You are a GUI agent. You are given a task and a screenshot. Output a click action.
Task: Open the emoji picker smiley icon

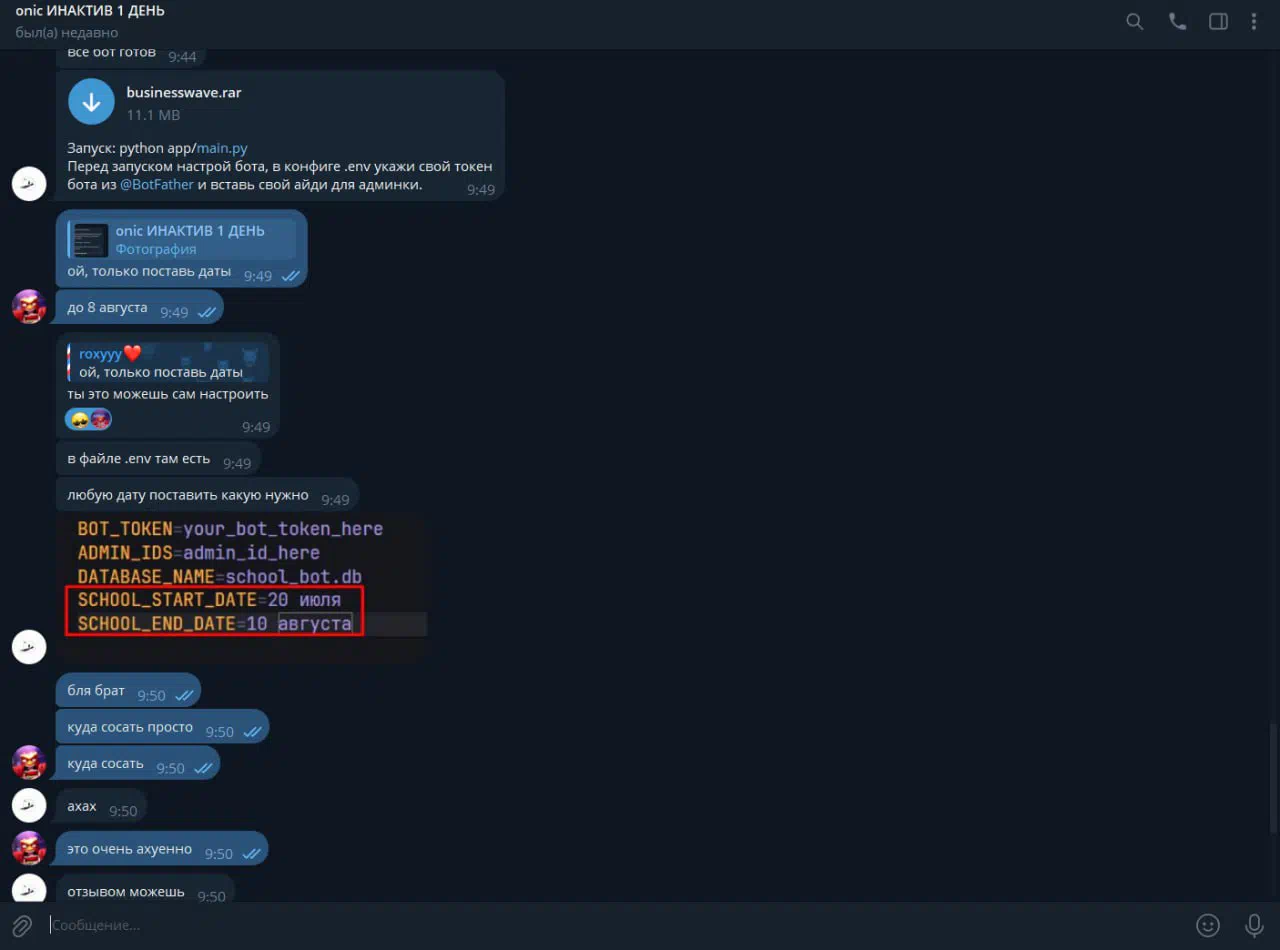pyautogui.click(x=1208, y=925)
